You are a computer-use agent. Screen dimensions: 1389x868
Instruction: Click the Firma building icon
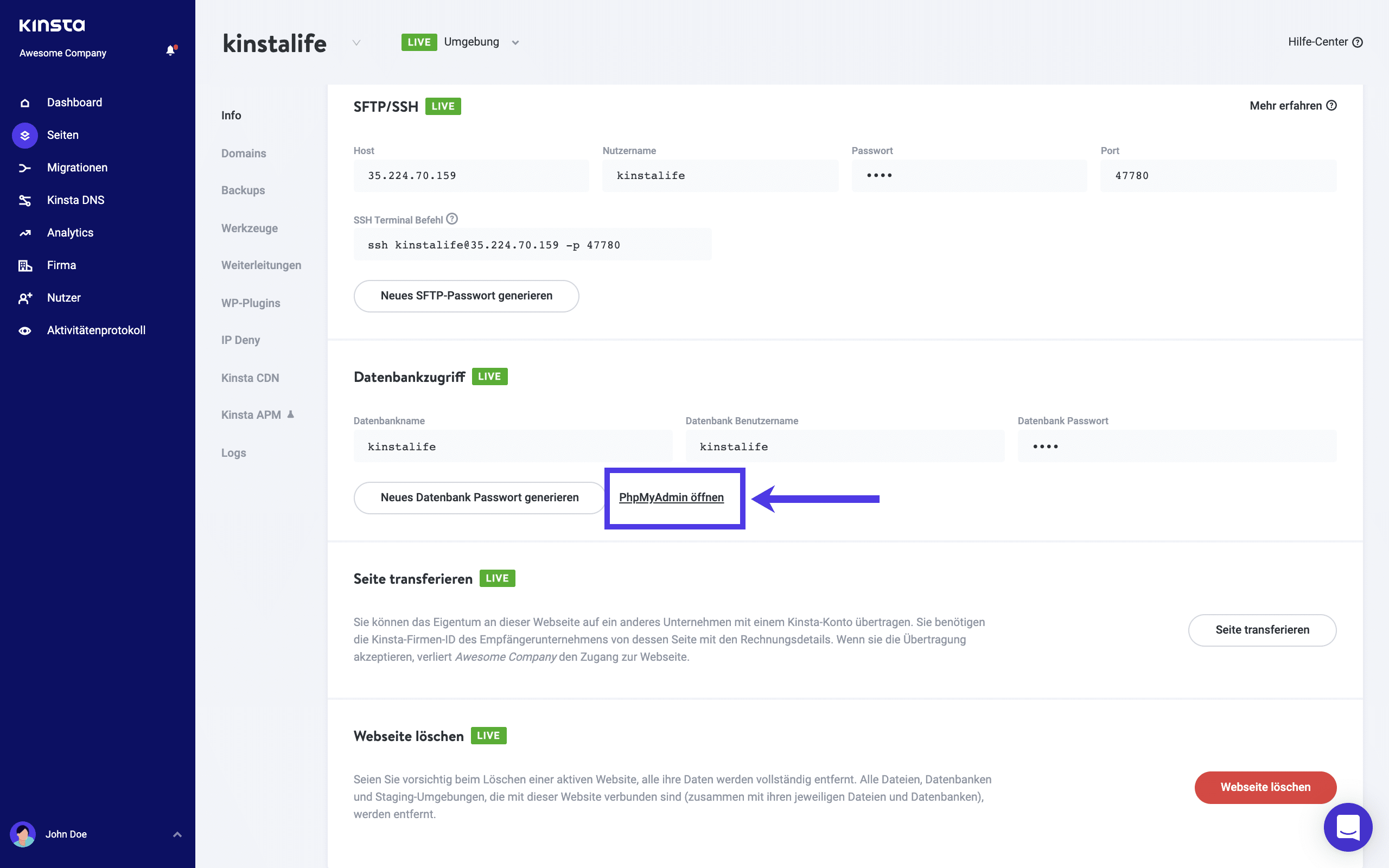coord(24,265)
